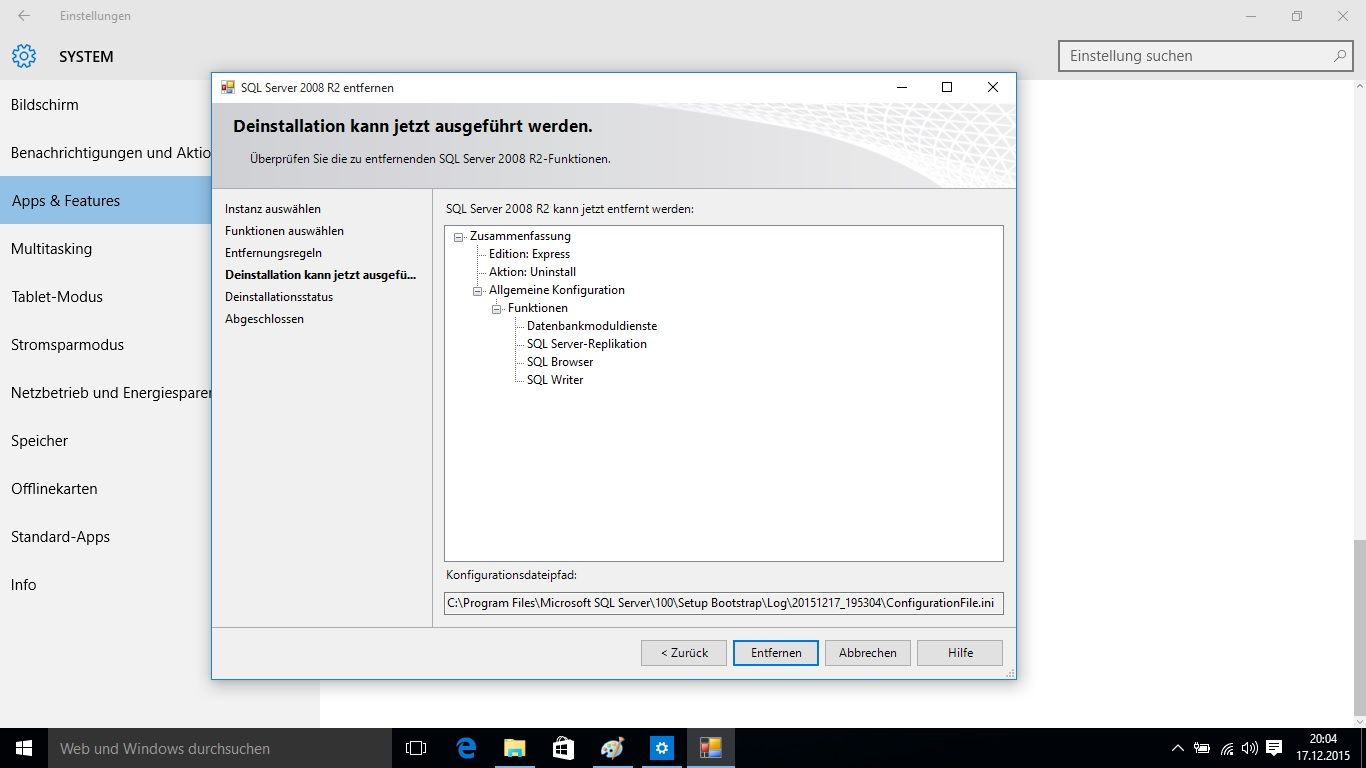Select Datenbankmoduldienste in the tree
1366x768 pixels.
(x=592, y=326)
